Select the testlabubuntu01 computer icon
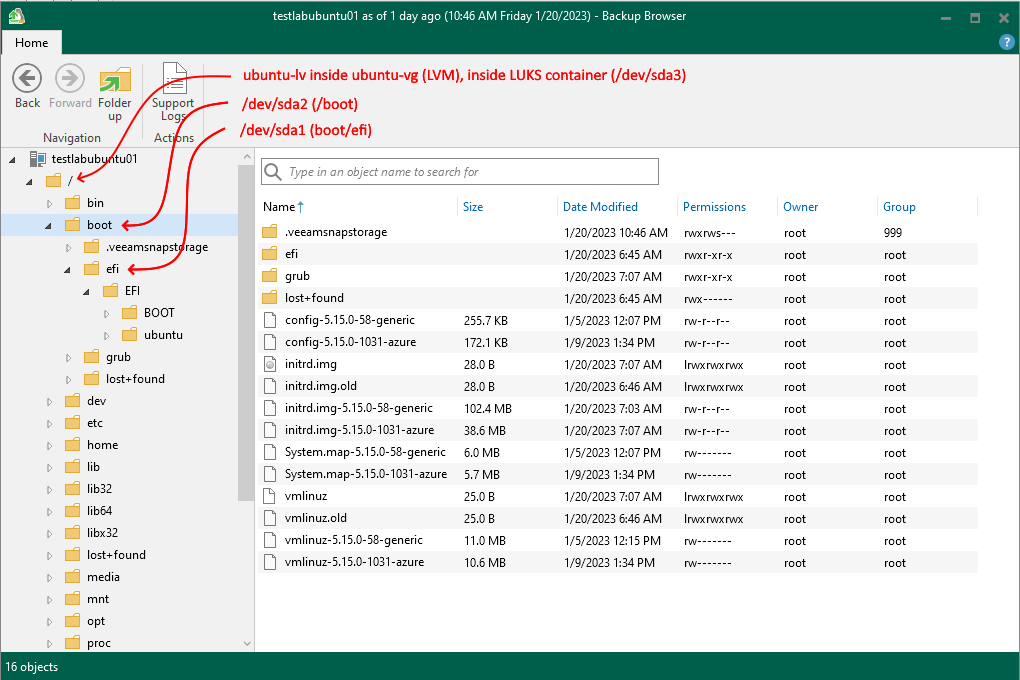Image resolution: width=1020 pixels, height=680 pixels. (x=38, y=159)
